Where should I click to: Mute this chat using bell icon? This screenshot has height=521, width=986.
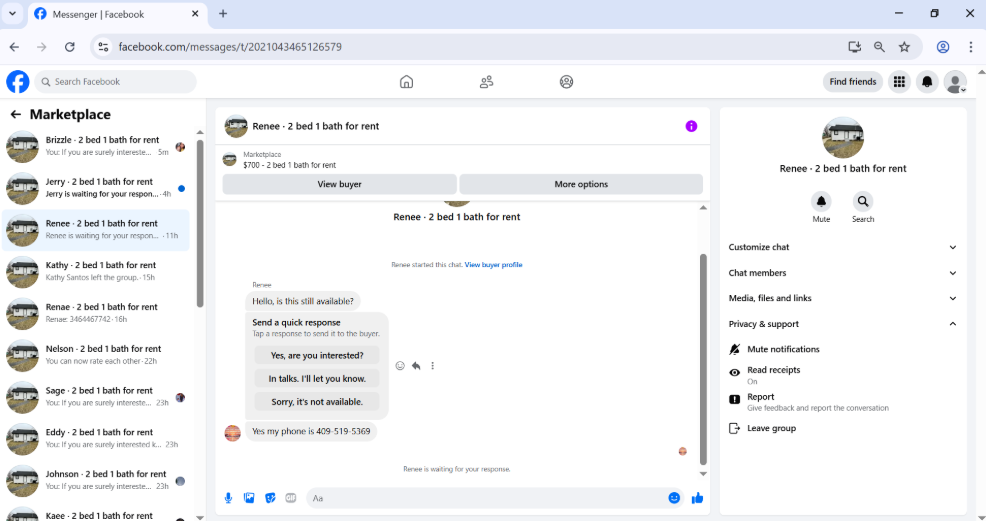tap(821, 201)
